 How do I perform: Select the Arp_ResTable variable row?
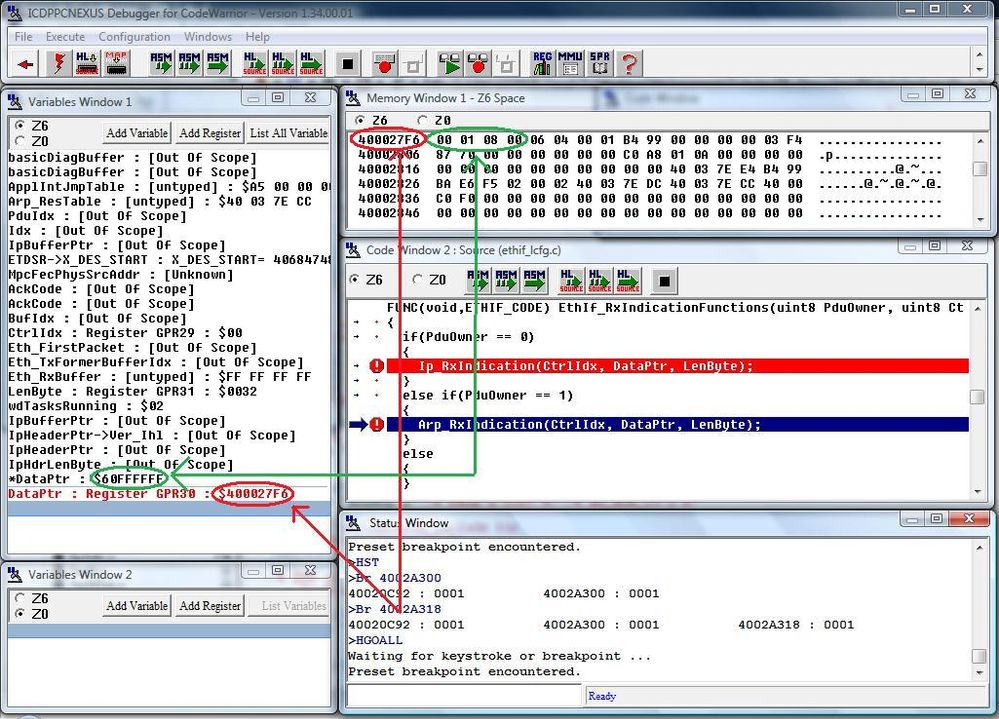point(169,201)
